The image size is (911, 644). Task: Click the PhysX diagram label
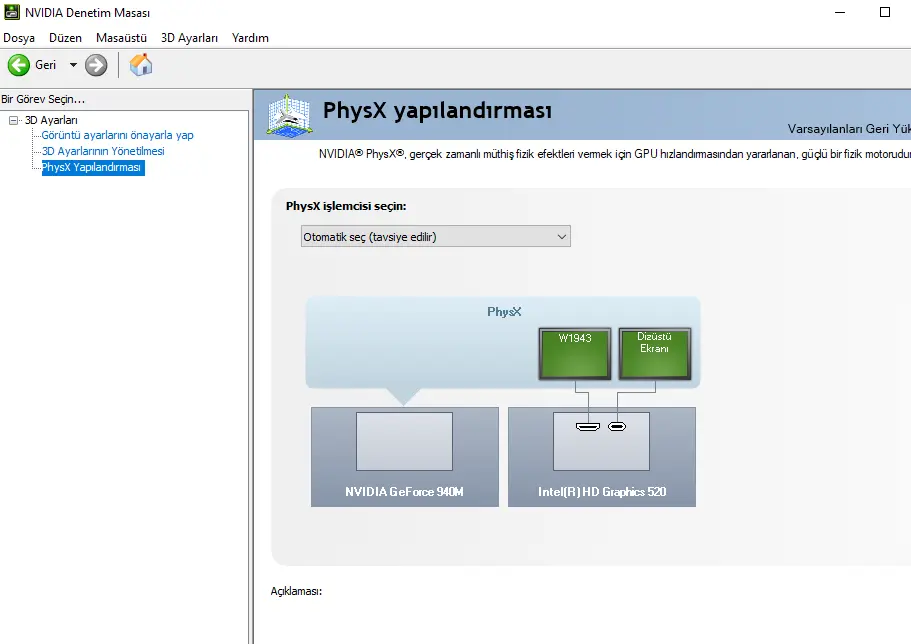click(504, 312)
